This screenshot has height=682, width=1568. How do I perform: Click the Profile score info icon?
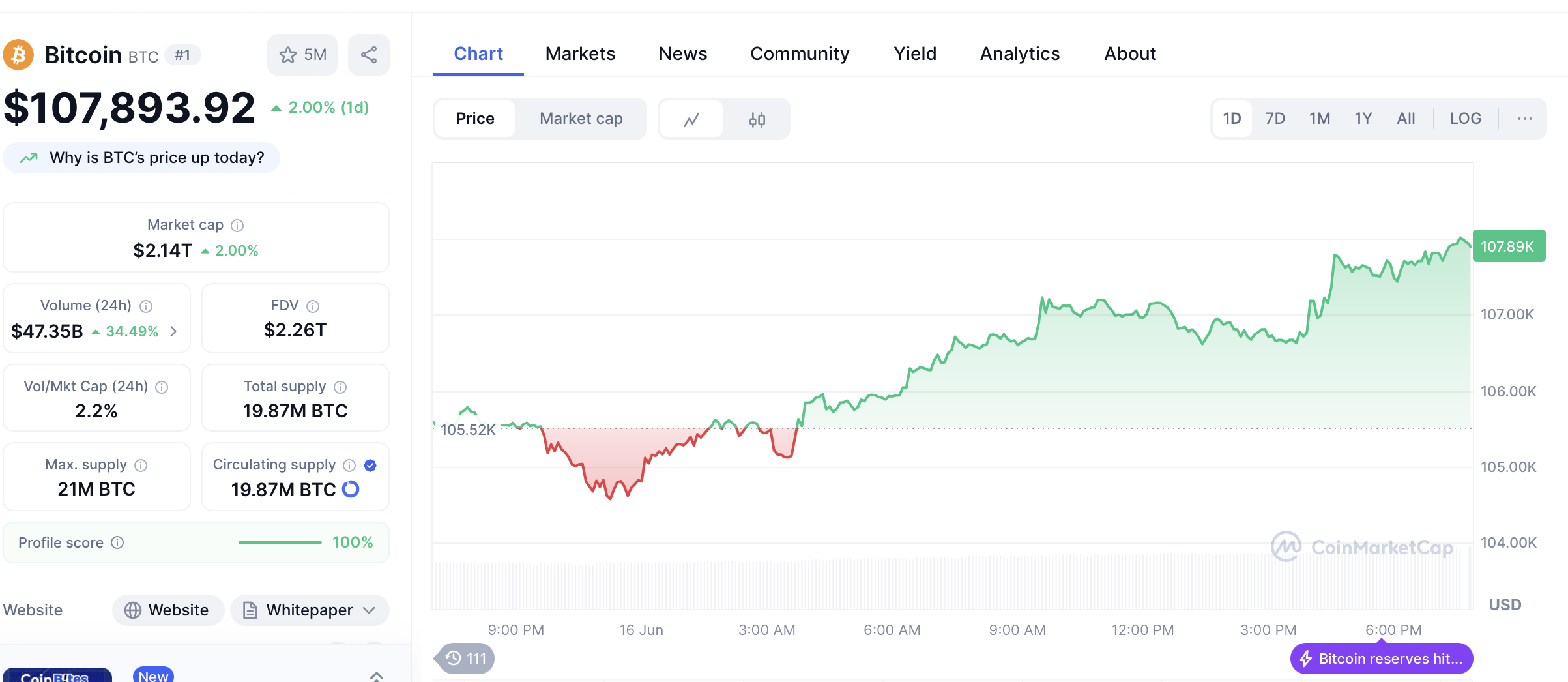[x=117, y=542]
